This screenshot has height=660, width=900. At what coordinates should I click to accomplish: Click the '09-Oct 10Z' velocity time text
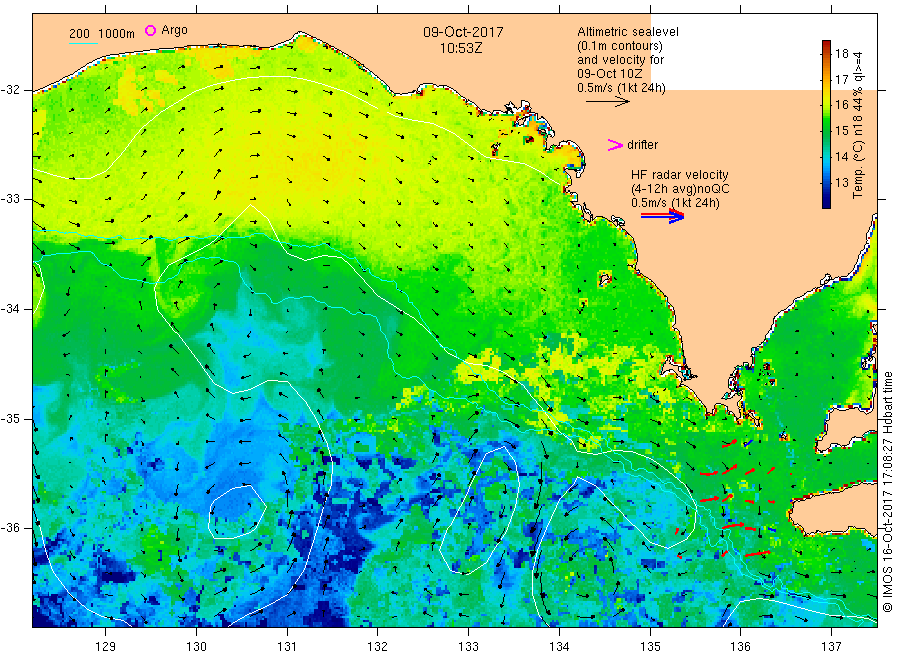[610, 74]
